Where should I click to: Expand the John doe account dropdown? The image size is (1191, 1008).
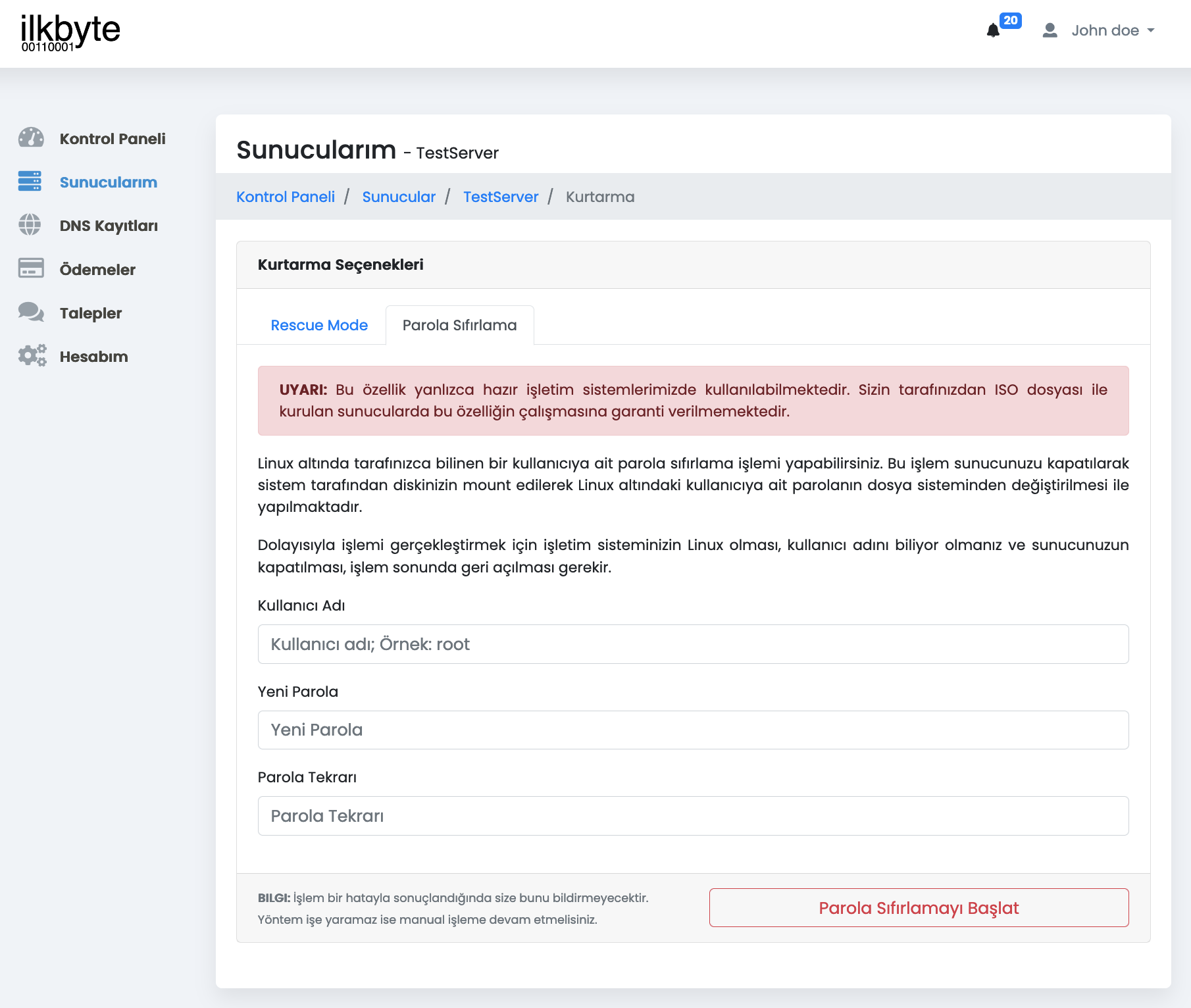[1113, 30]
